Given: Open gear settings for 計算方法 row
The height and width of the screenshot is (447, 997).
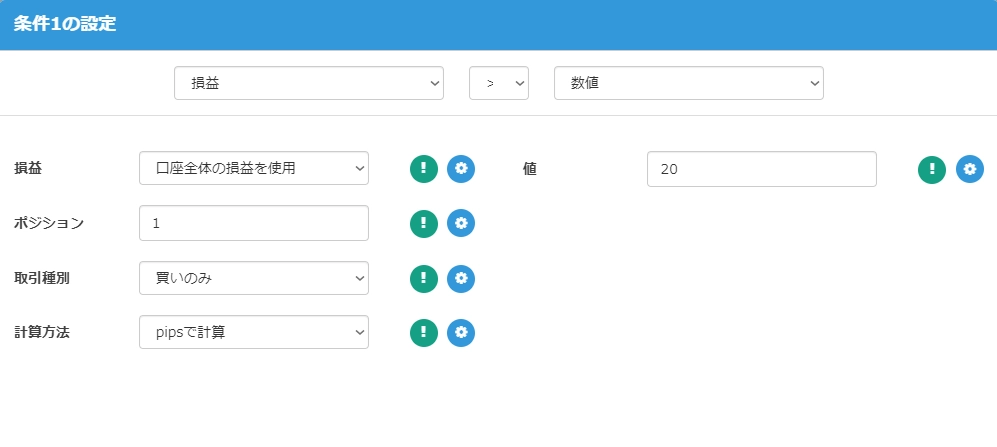Looking at the screenshot, I should (x=461, y=333).
